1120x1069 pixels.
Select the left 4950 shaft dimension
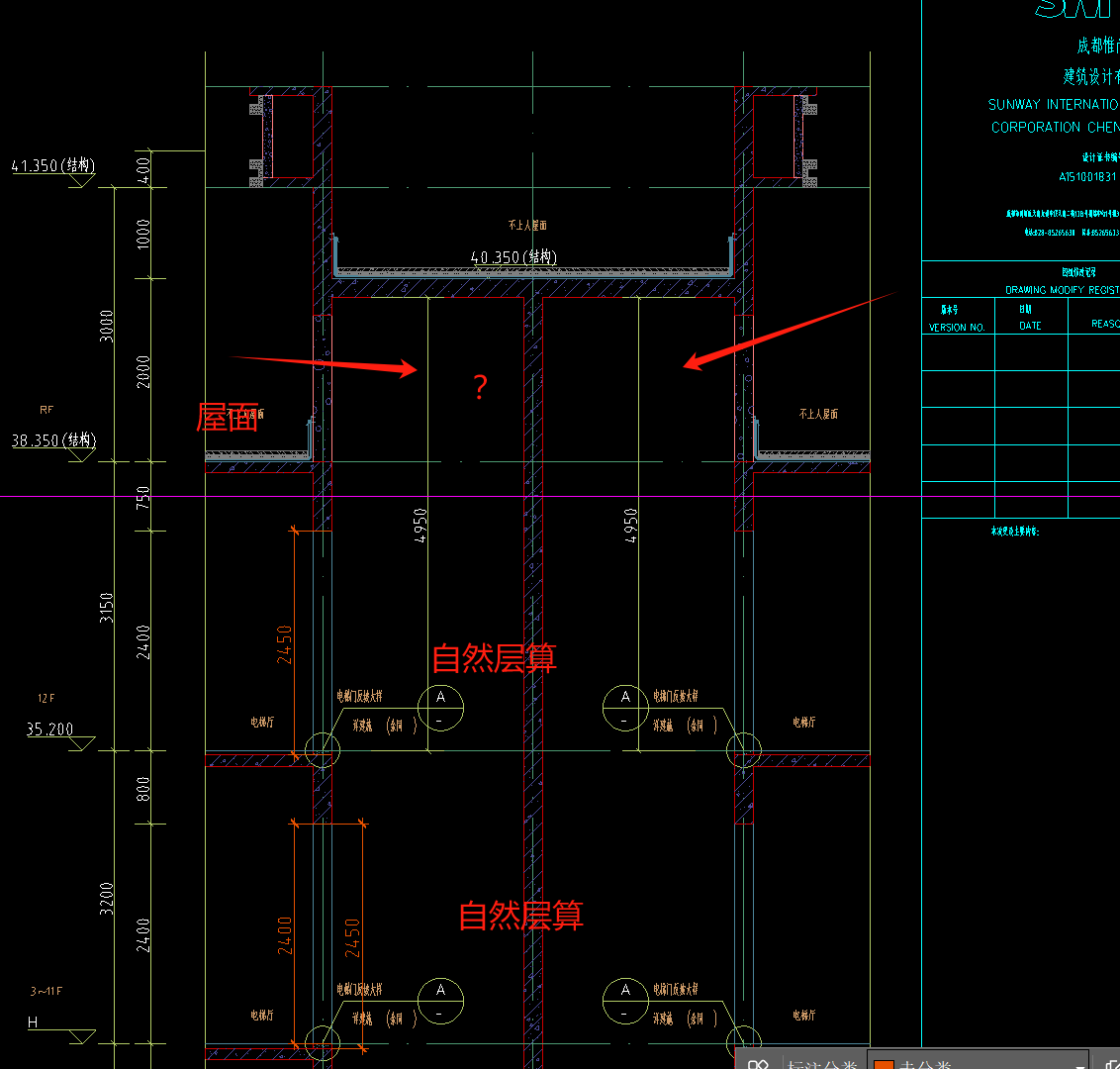pos(420,526)
